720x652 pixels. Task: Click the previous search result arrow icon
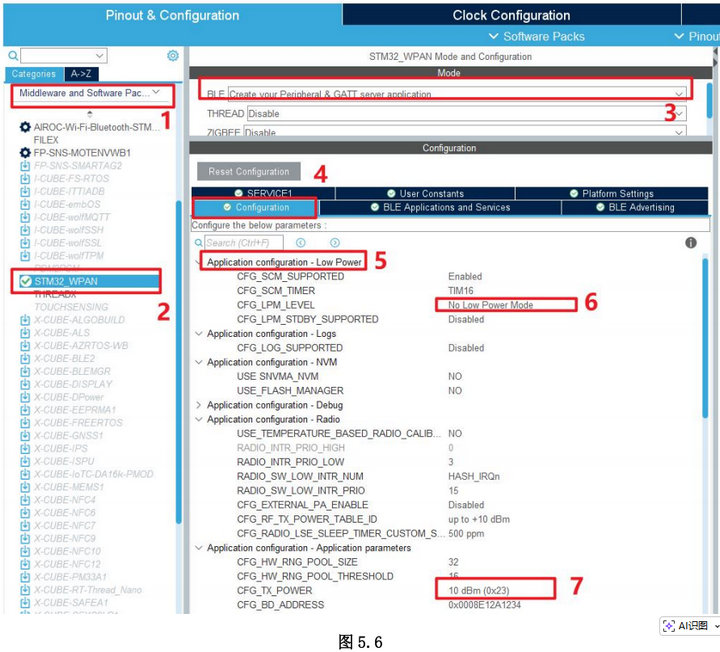pyautogui.click(x=300, y=243)
